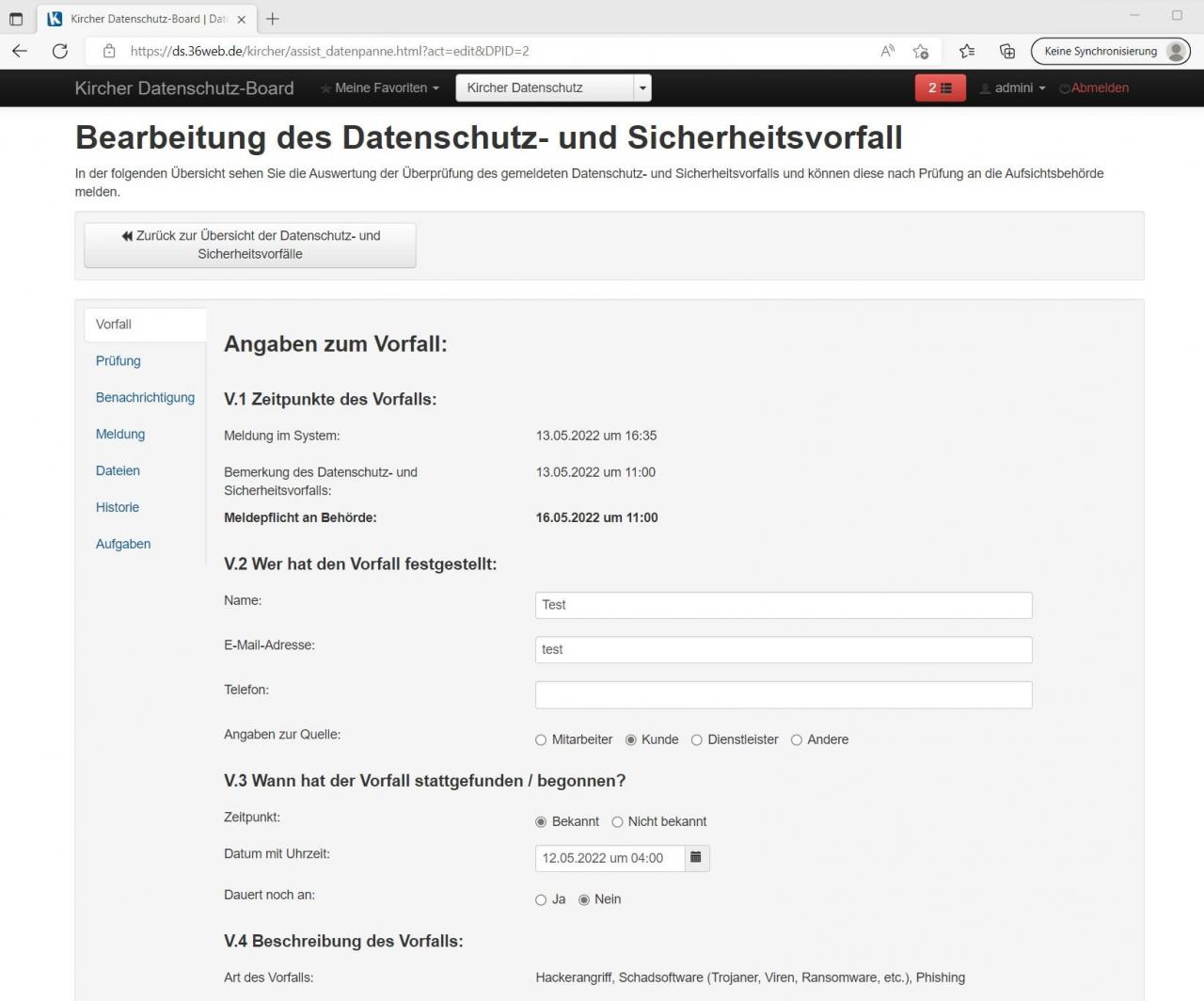
Task: Click the 16.05.2022 um 11:00 deadline text
Action: tap(597, 517)
